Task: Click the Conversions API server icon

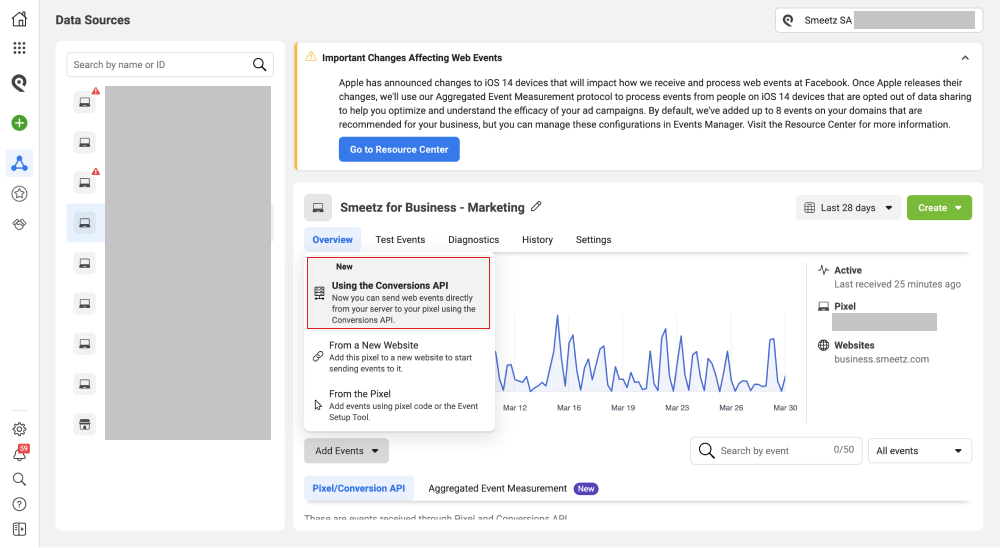Action: pos(319,293)
